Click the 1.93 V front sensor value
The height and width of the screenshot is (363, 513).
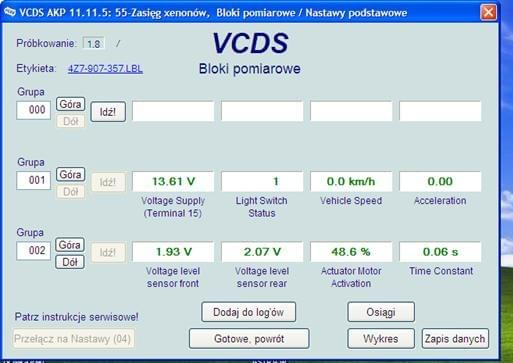pos(173,252)
